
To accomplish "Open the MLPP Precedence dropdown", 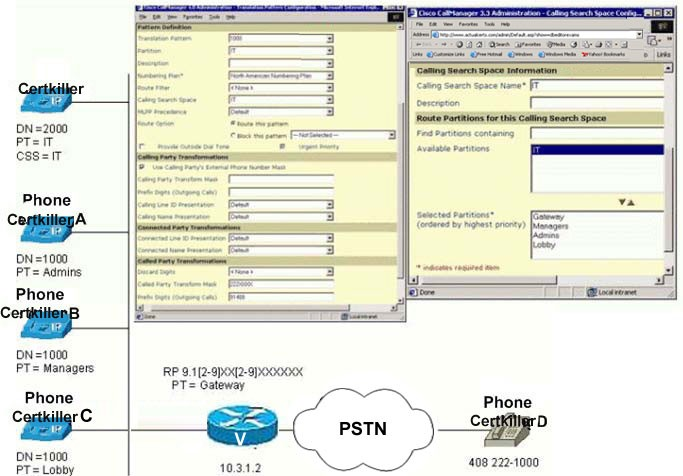I will [x=330, y=112].
